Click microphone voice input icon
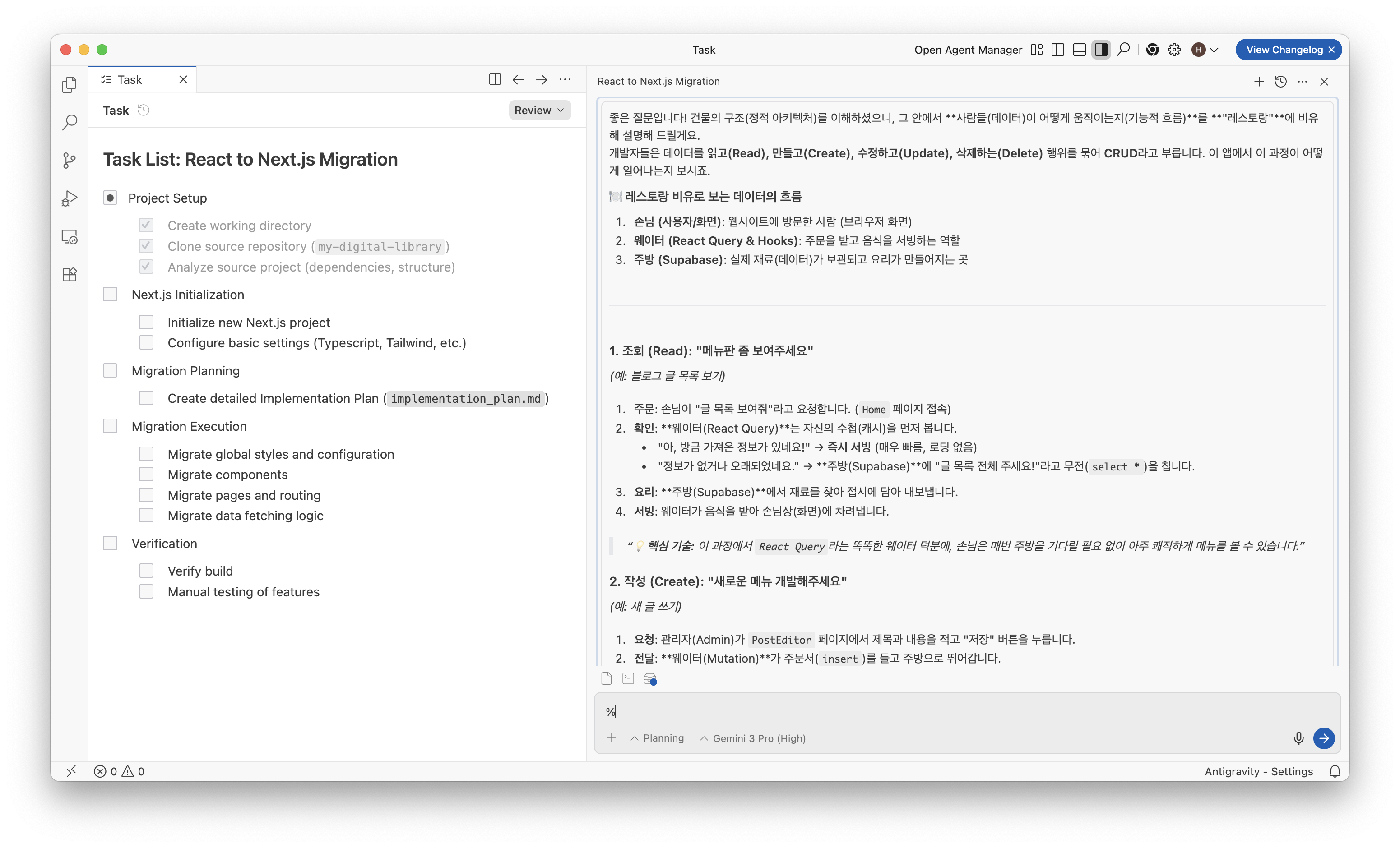Screen dimensions: 1400x848 1298,738
